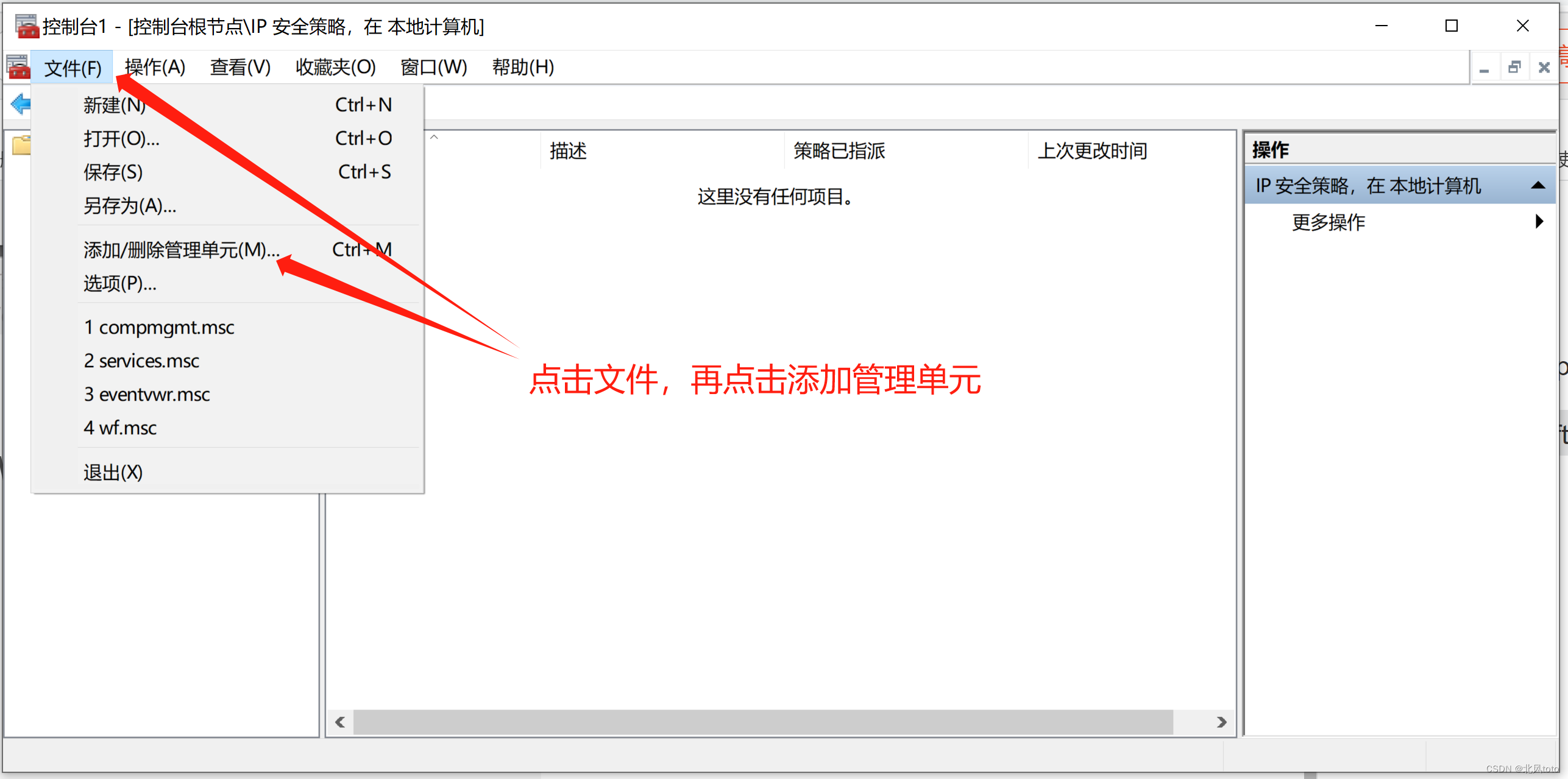The width and height of the screenshot is (1568, 779).
Task: Click the sort arrow above the column header
Action: pyautogui.click(x=434, y=138)
